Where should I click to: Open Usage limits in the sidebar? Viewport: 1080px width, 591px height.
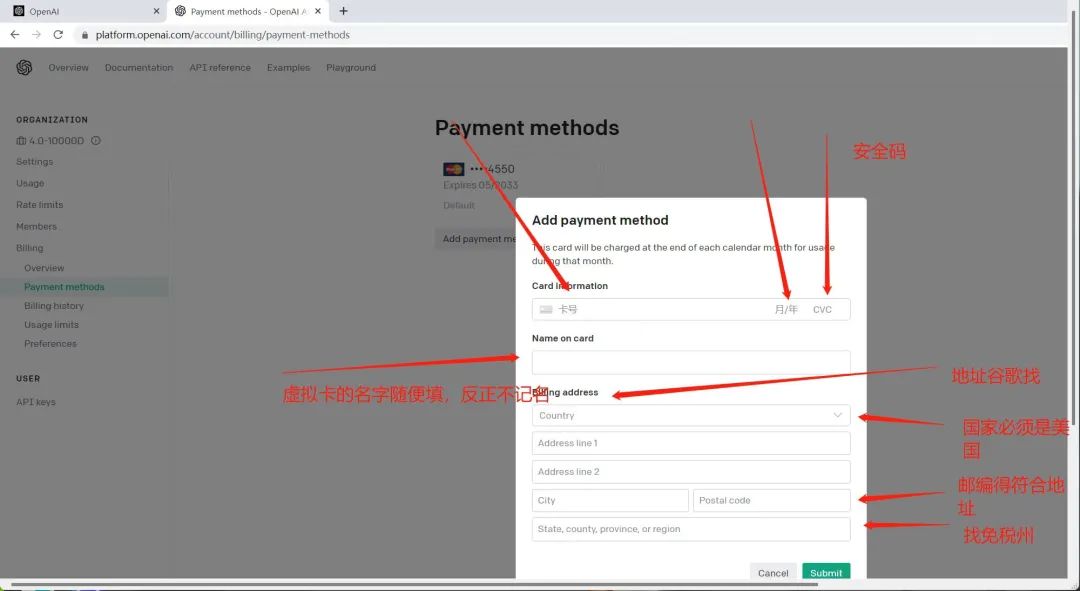[52, 324]
